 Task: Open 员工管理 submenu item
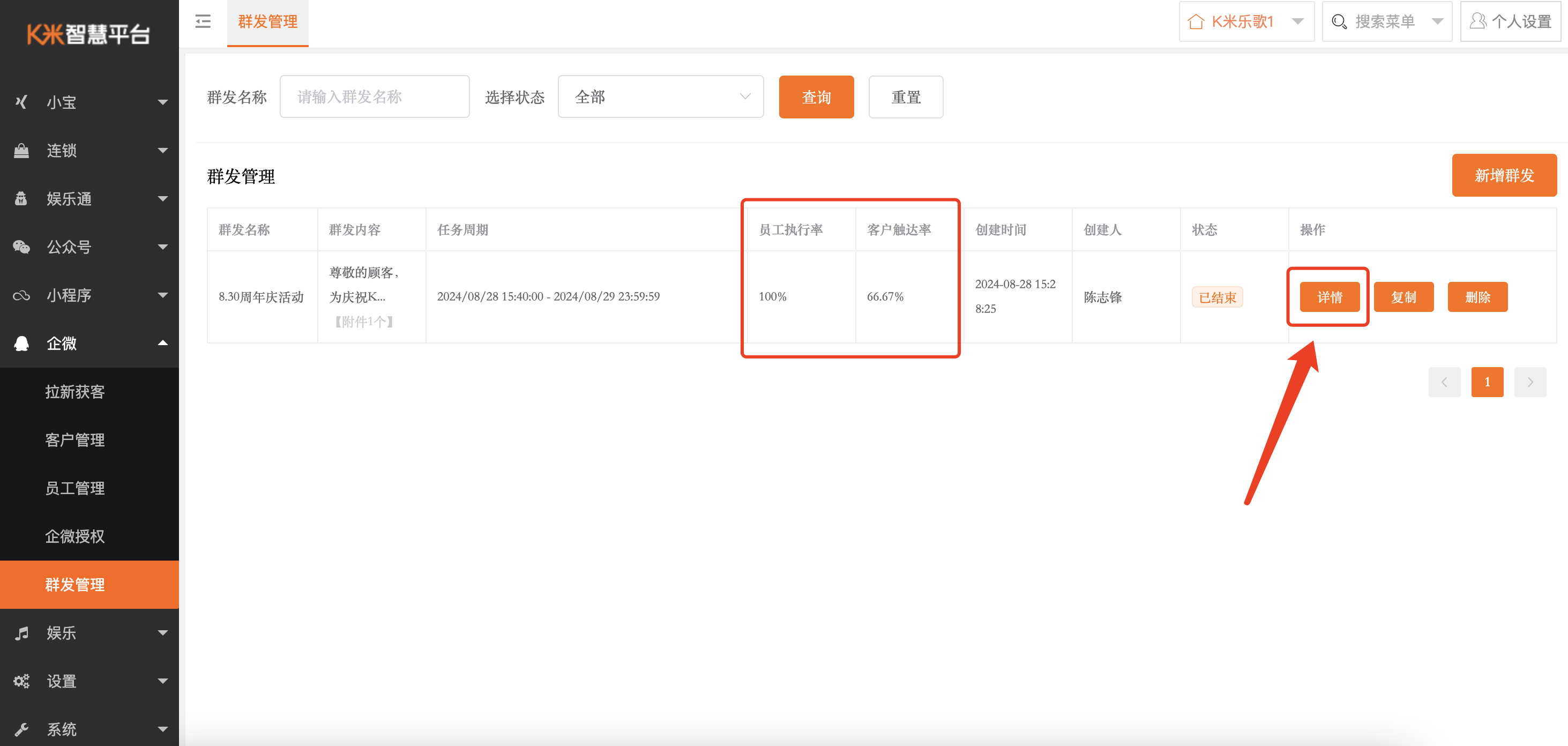click(x=89, y=488)
